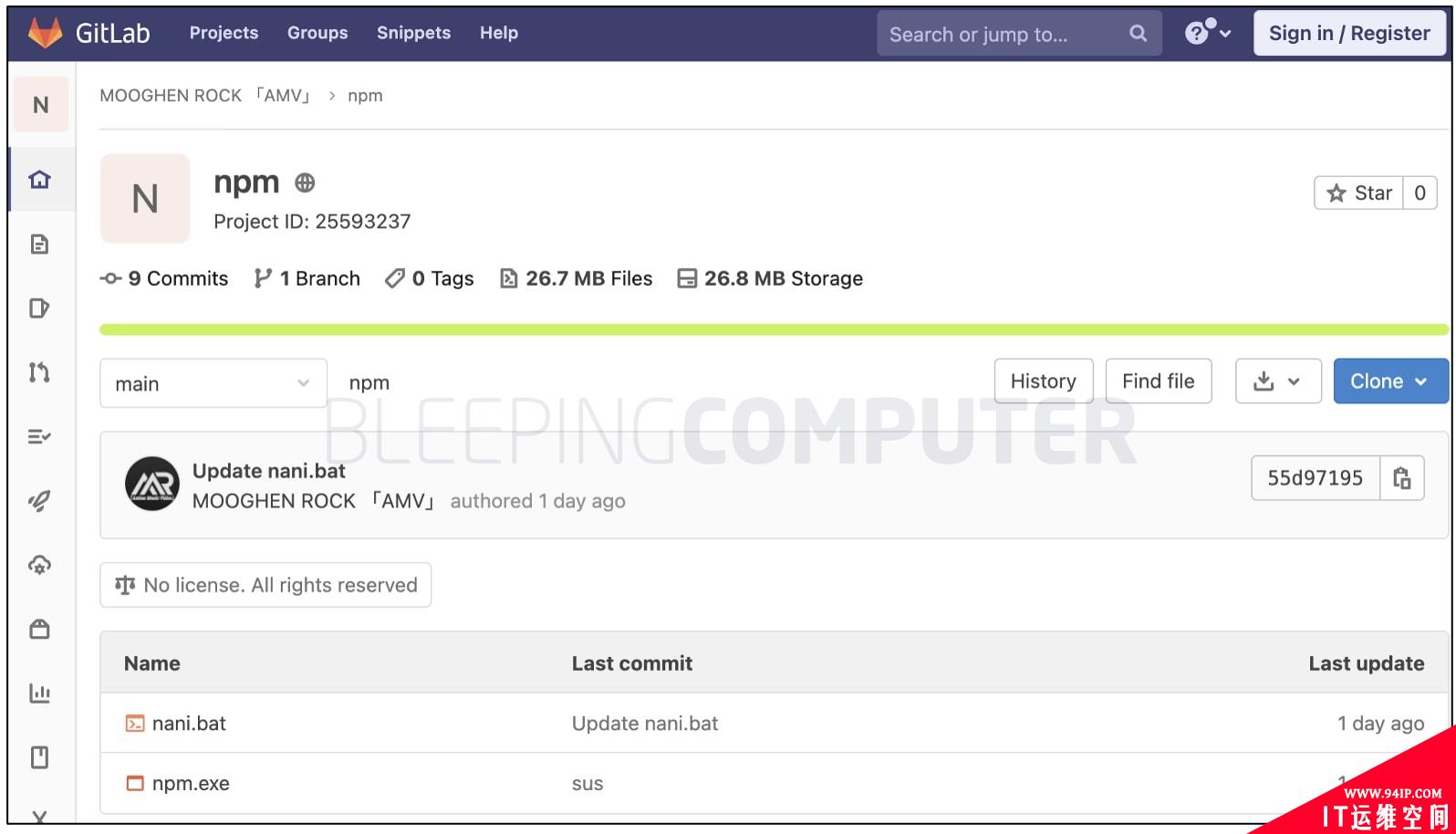Open Issues icon in left sidebar

click(x=39, y=308)
